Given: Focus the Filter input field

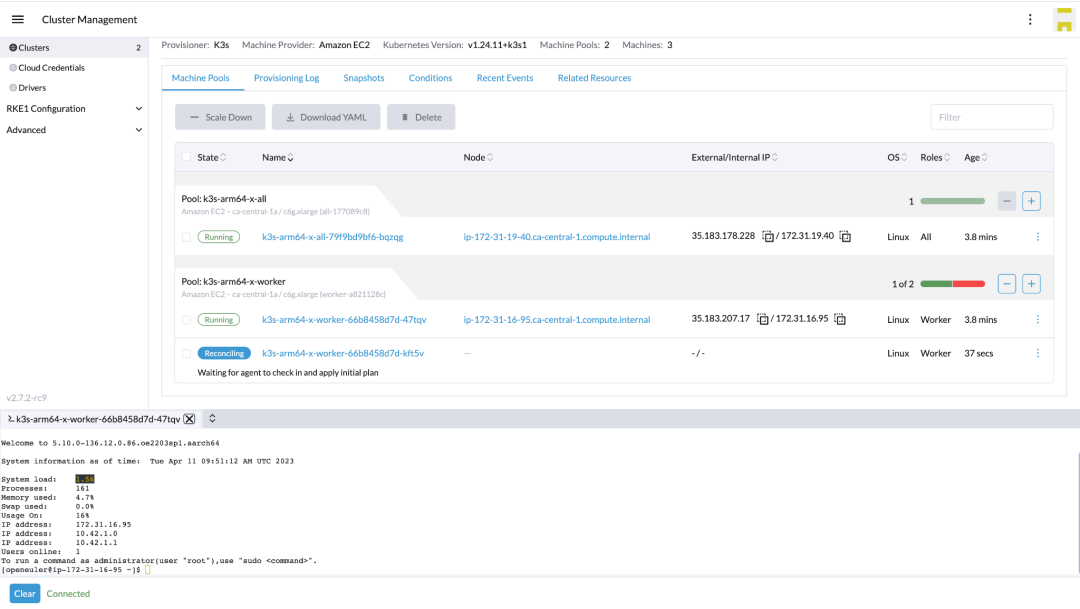Looking at the screenshot, I should (x=991, y=117).
